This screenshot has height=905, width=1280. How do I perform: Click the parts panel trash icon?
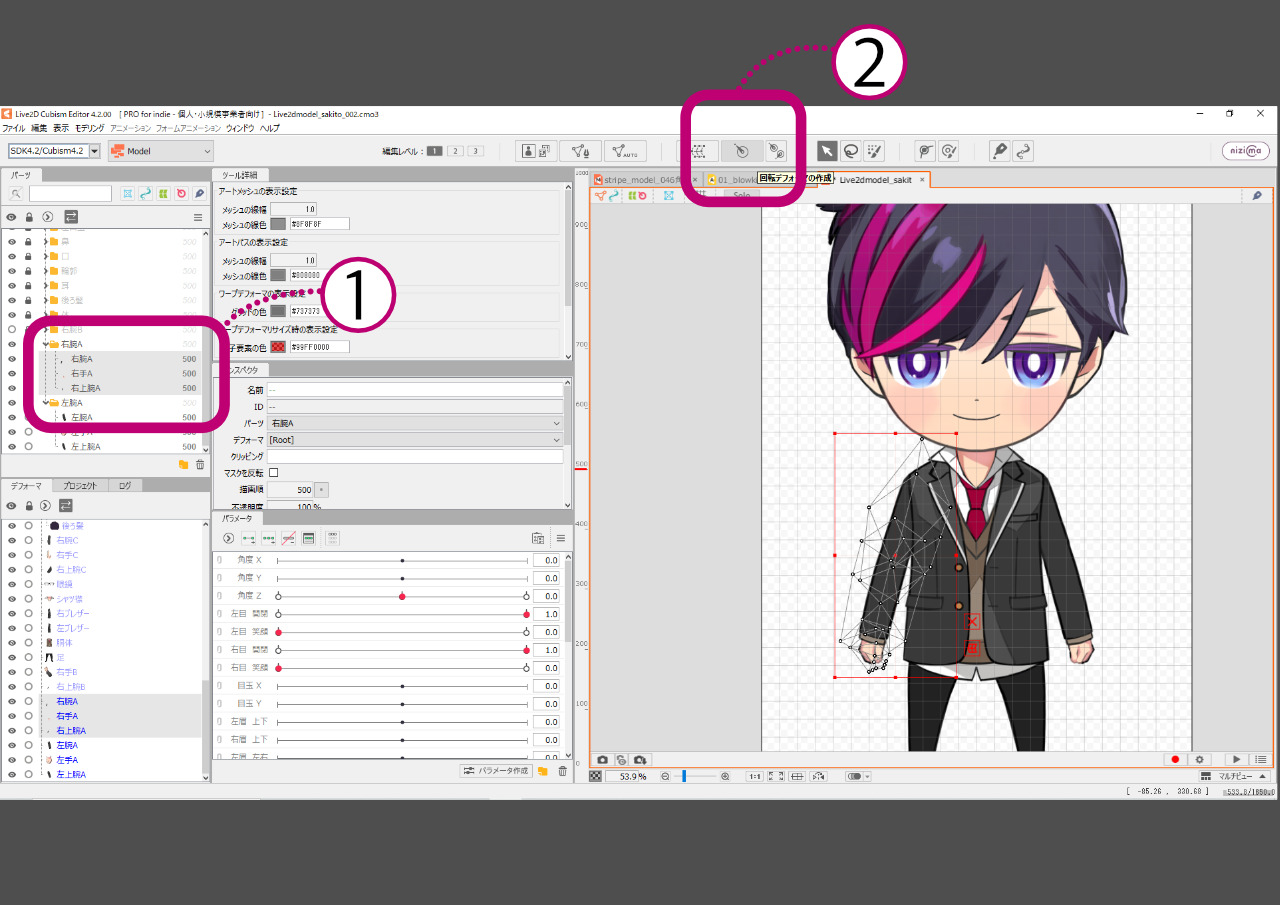(x=200, y=464)
